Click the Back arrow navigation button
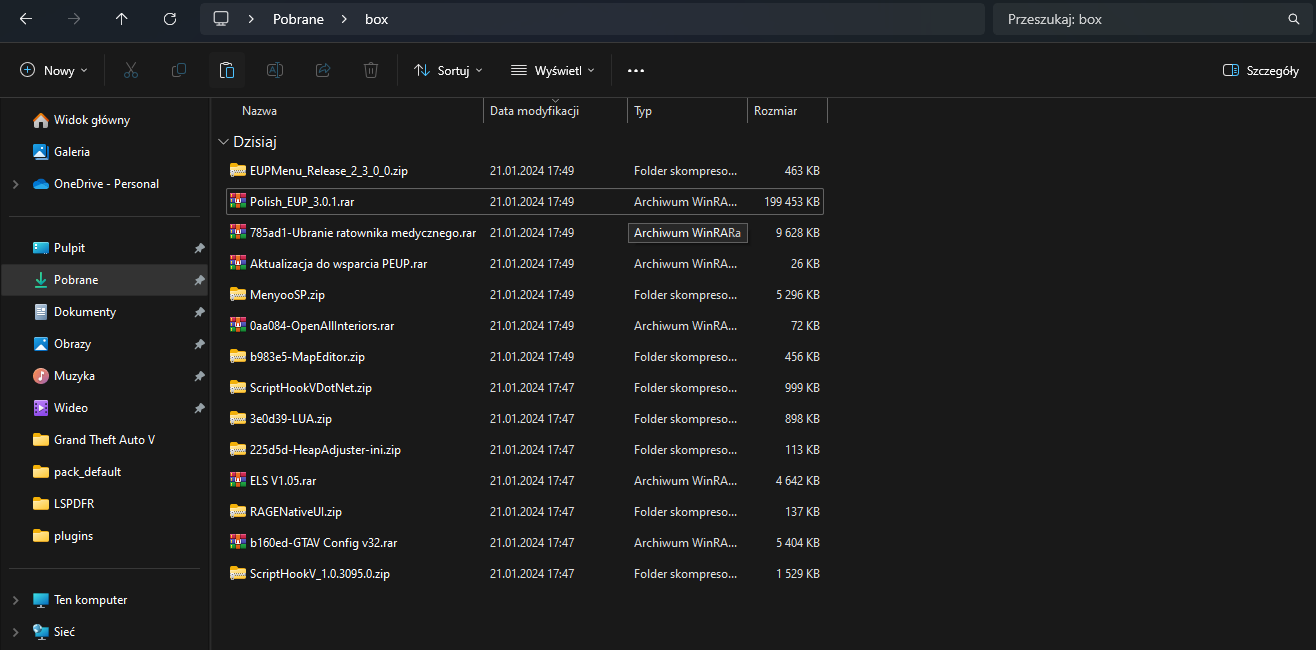1316x650 pixels. (x=26, y=19)
